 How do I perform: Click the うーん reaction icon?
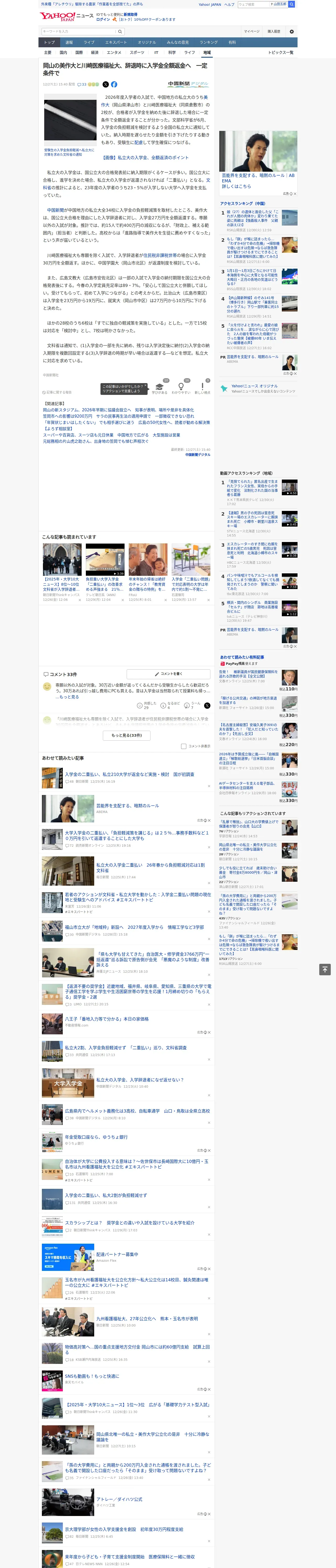tap(187, 706)
